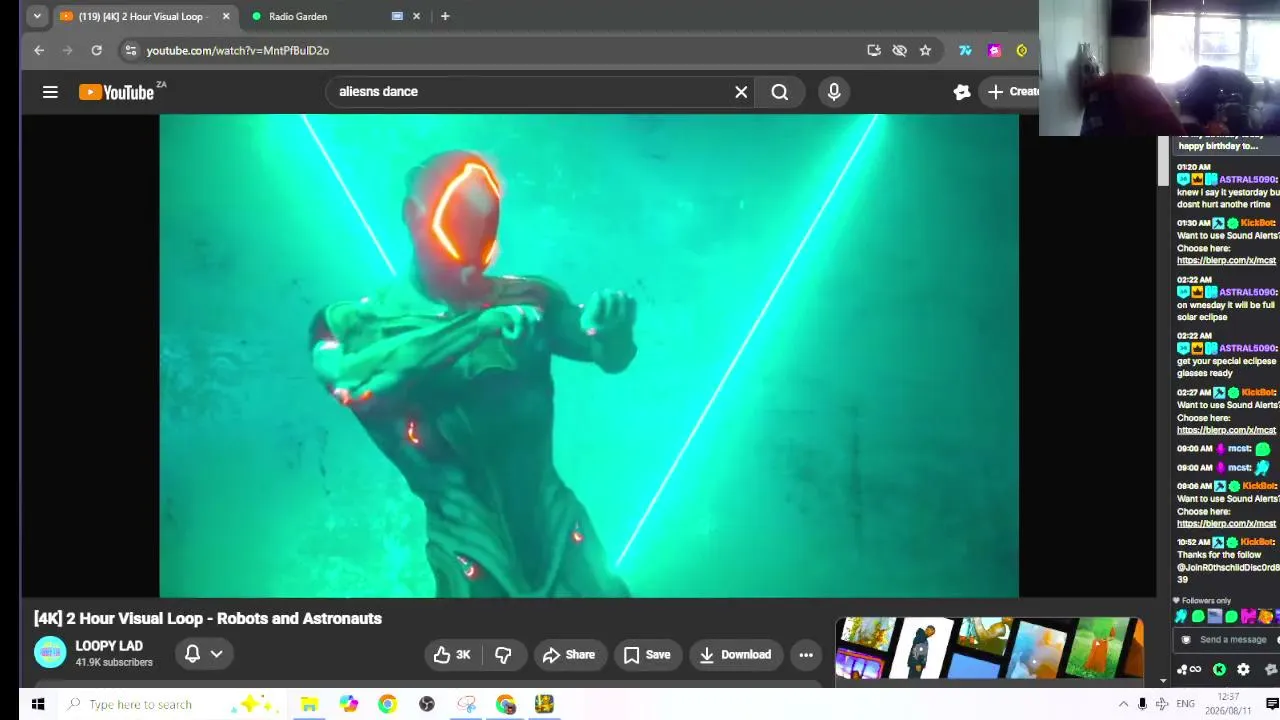This screenshot has width=1280, height=720.
Task: Show hidden system tray icons
Action: coord(1123,704)
